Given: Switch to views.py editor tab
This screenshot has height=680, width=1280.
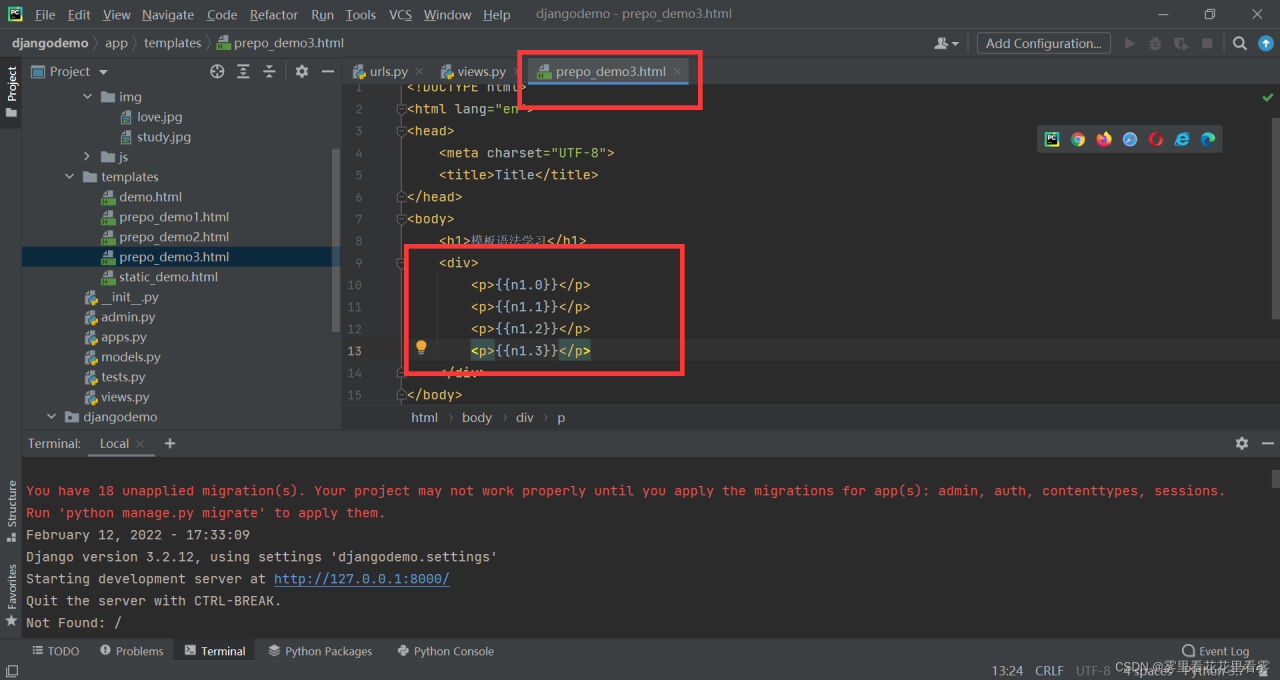Looking at the screenshot, I should [x=481, y=72].
